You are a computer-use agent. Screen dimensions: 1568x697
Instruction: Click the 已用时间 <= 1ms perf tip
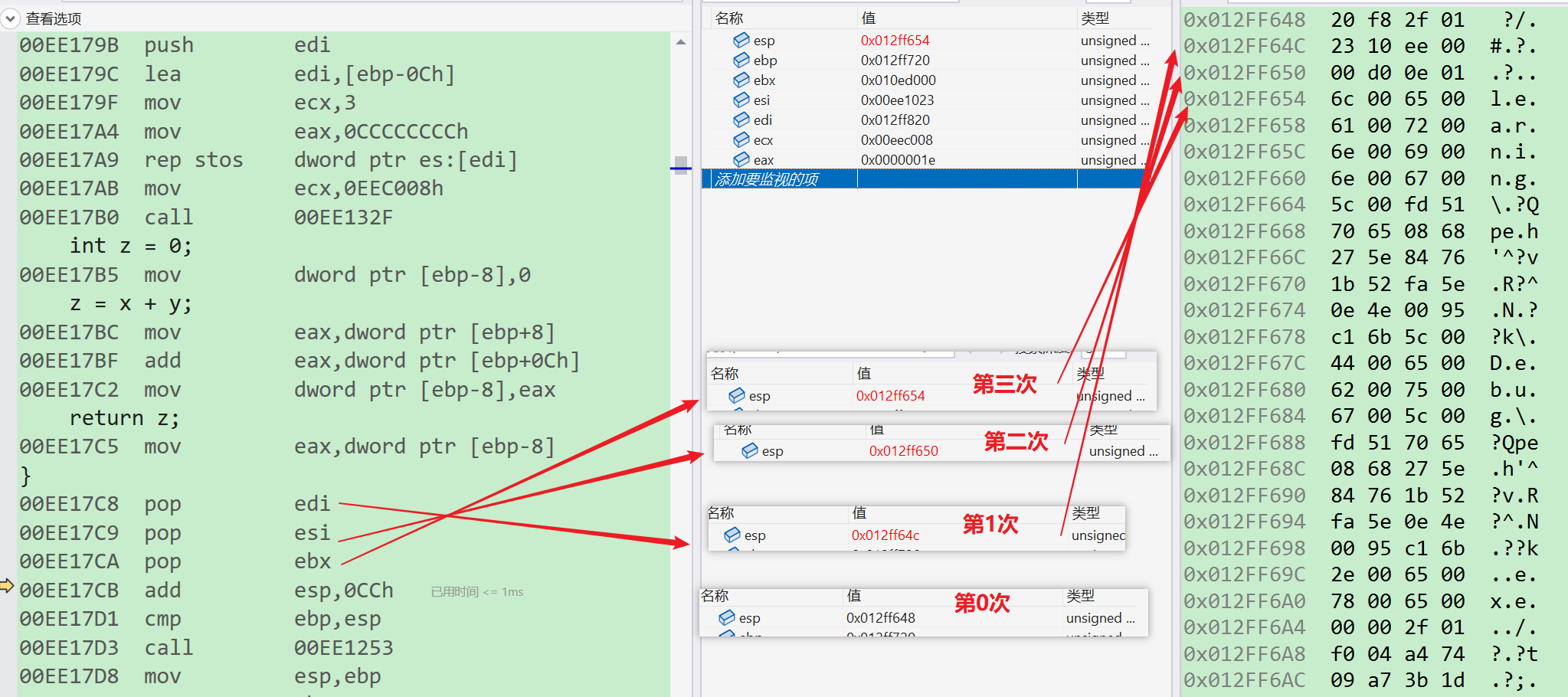pyautogui.click(x=477, y=592)
